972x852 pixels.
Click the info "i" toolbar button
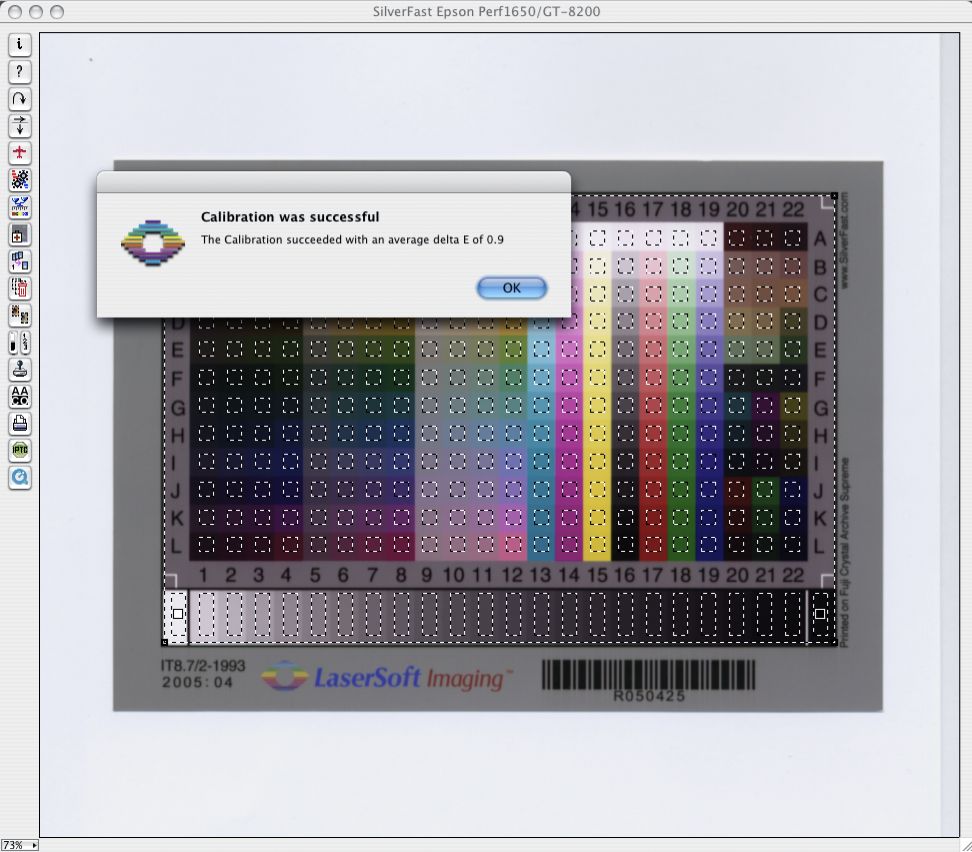click(x=19, y=45)
